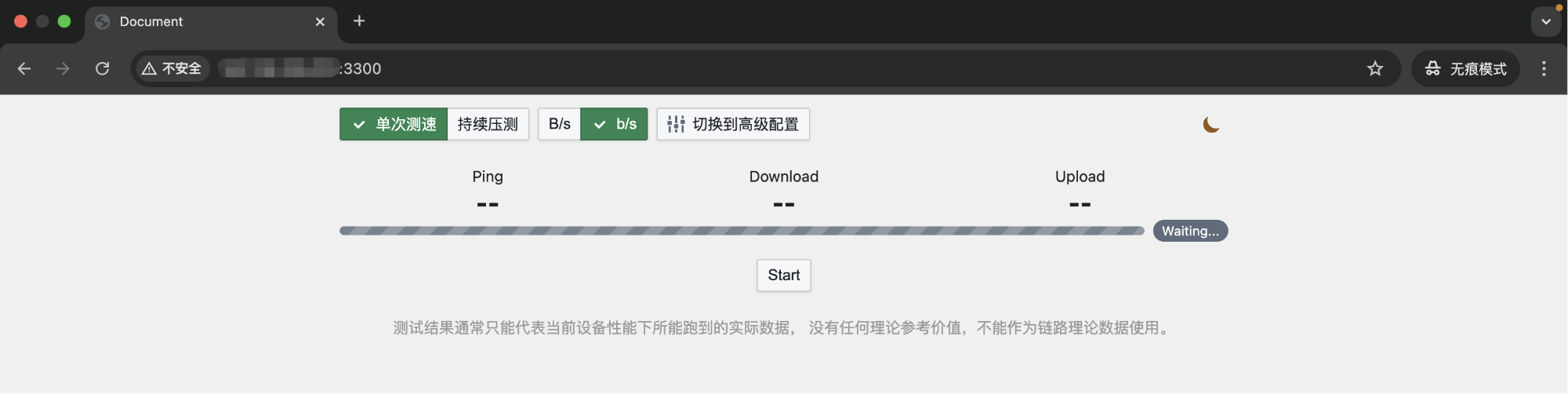Viewport: 1568px width, 394px height.
Task: Close the Document tab
Action: coord(320,22)
